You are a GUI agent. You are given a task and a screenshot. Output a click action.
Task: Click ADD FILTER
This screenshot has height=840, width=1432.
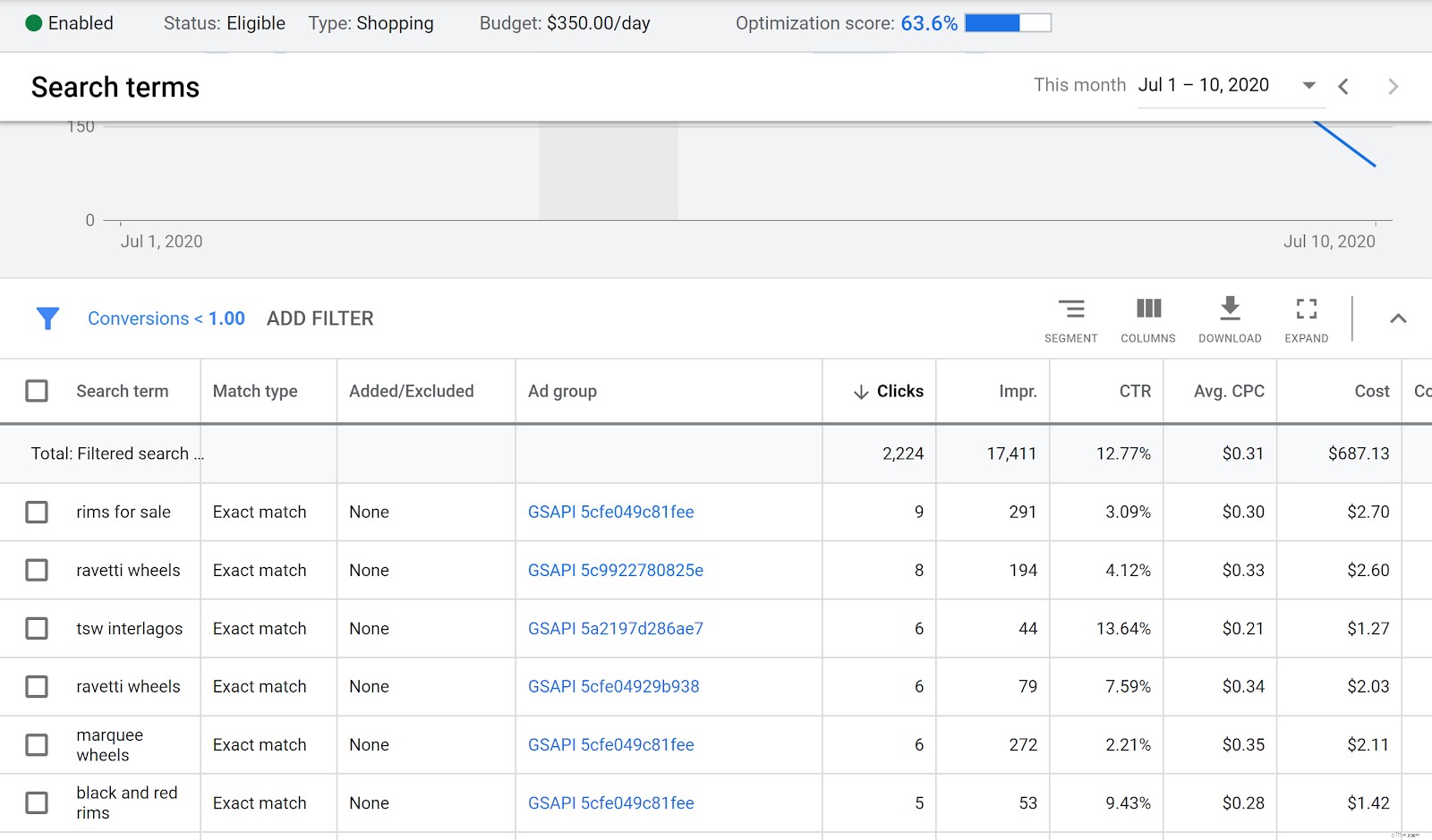click(x=320, y=318)
